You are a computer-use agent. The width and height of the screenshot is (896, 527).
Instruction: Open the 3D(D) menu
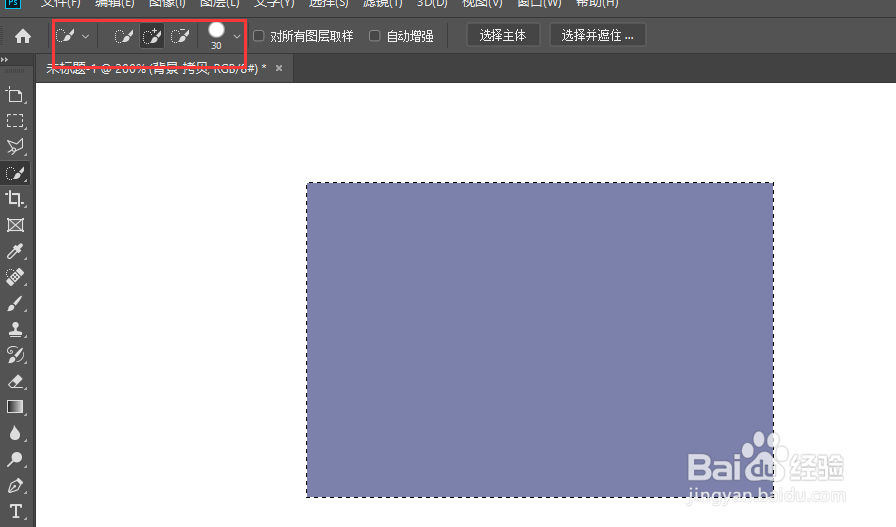coord(432,3)
